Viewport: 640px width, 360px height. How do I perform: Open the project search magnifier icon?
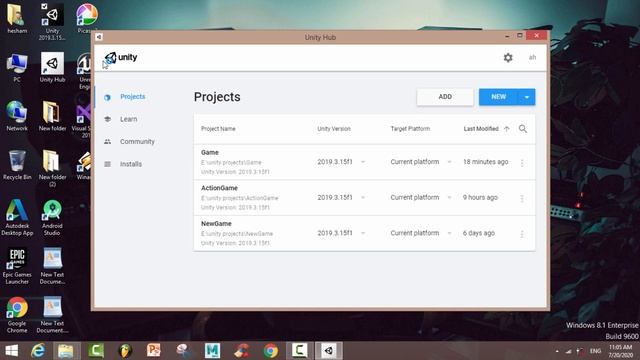click(523, 129)
